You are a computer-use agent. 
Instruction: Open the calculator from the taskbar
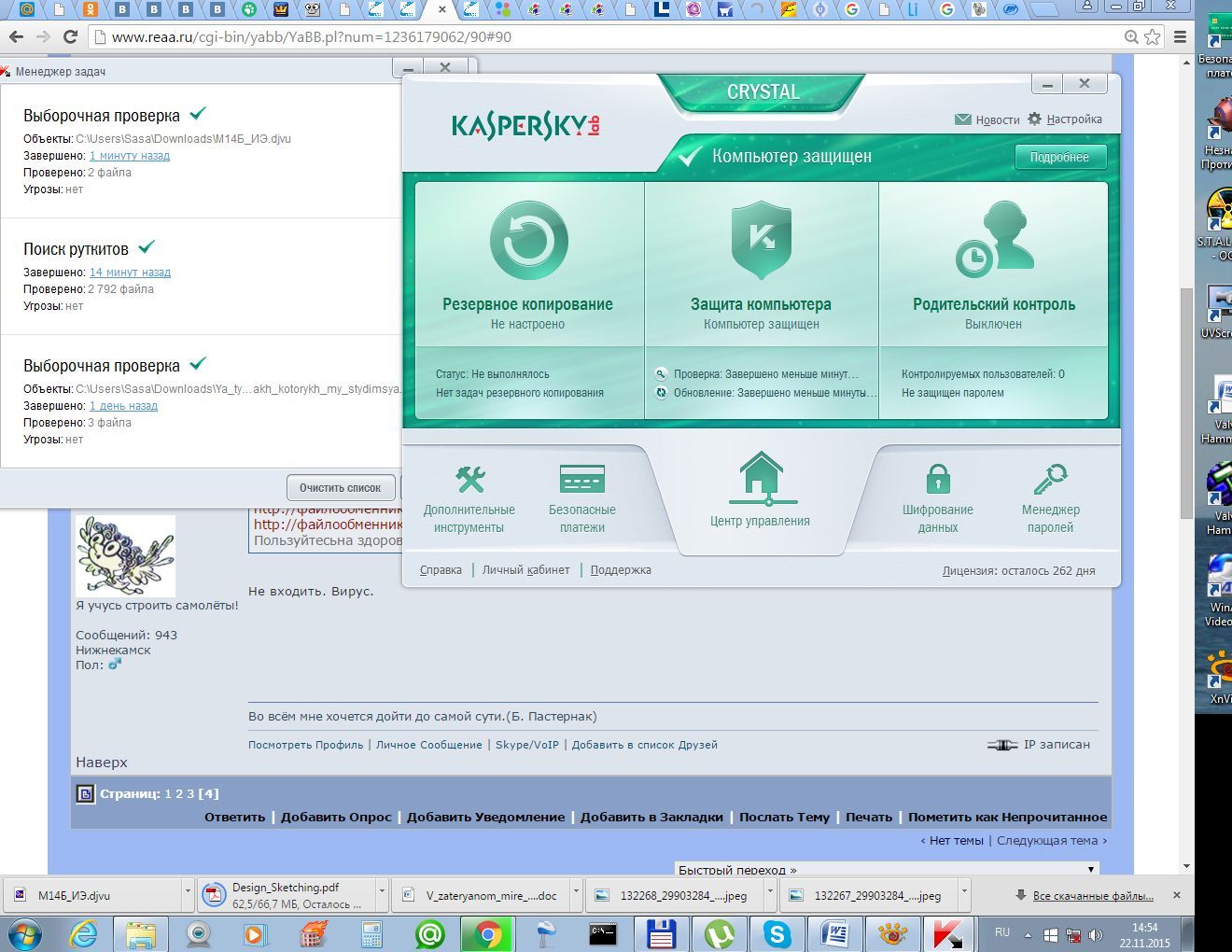tap(372, 933)
